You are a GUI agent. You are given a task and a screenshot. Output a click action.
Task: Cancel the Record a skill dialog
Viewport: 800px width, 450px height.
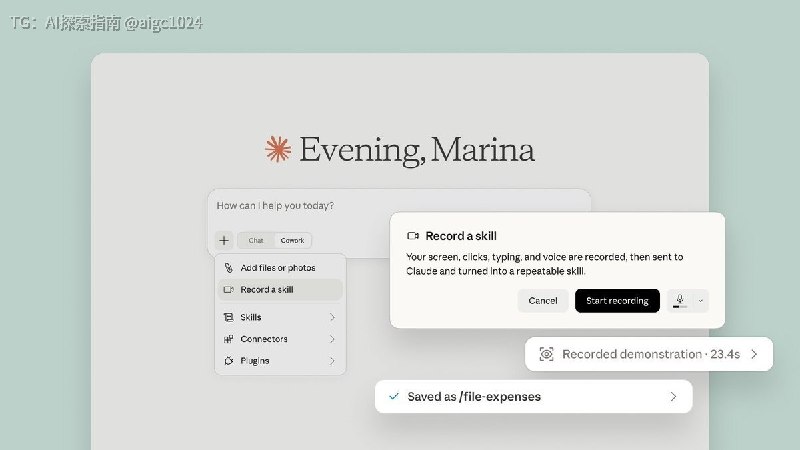pyautogui.click(x=543, y=301)
